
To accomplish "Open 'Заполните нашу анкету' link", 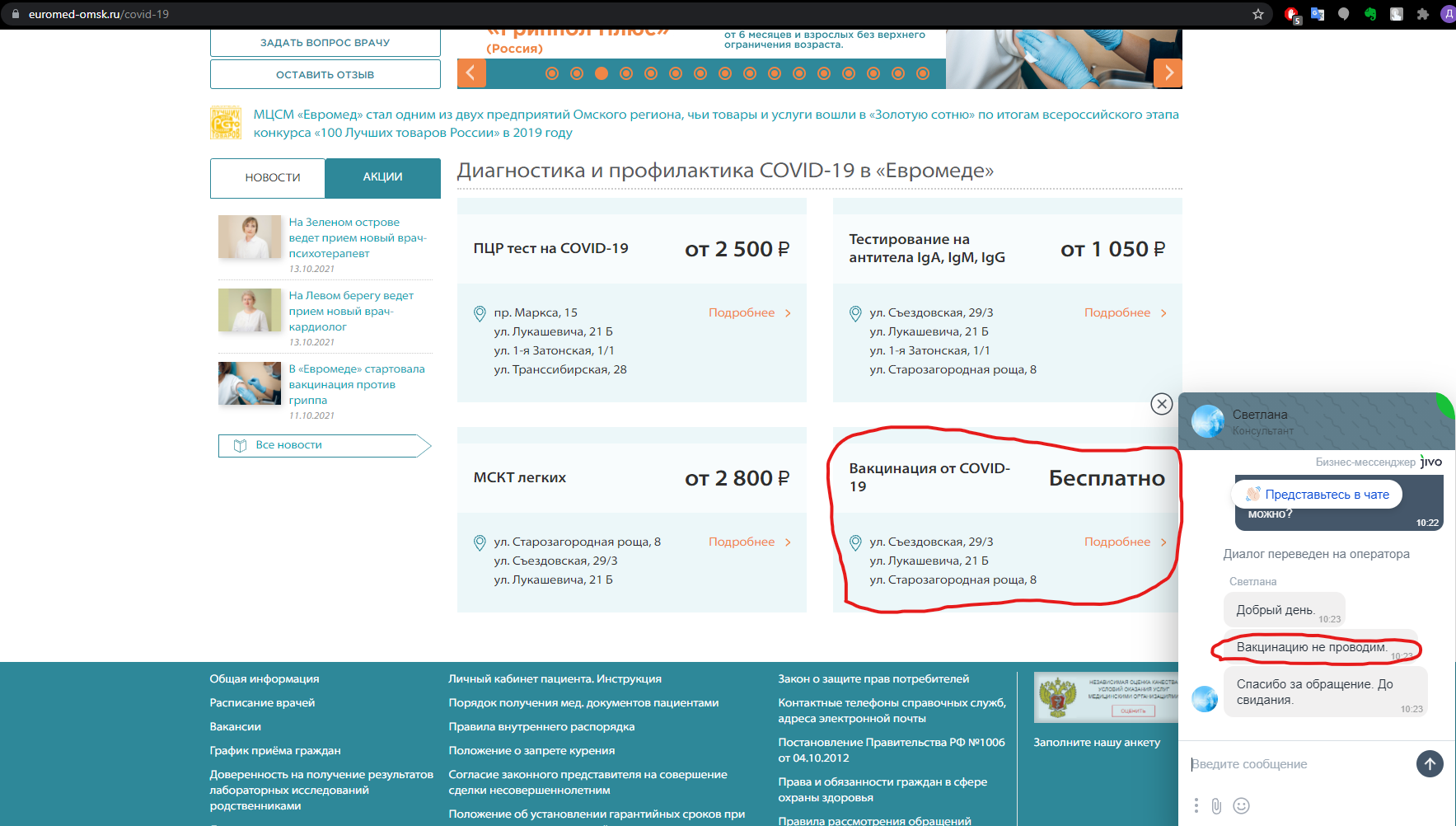I will pyautogui.click(x=1097, y=743).
